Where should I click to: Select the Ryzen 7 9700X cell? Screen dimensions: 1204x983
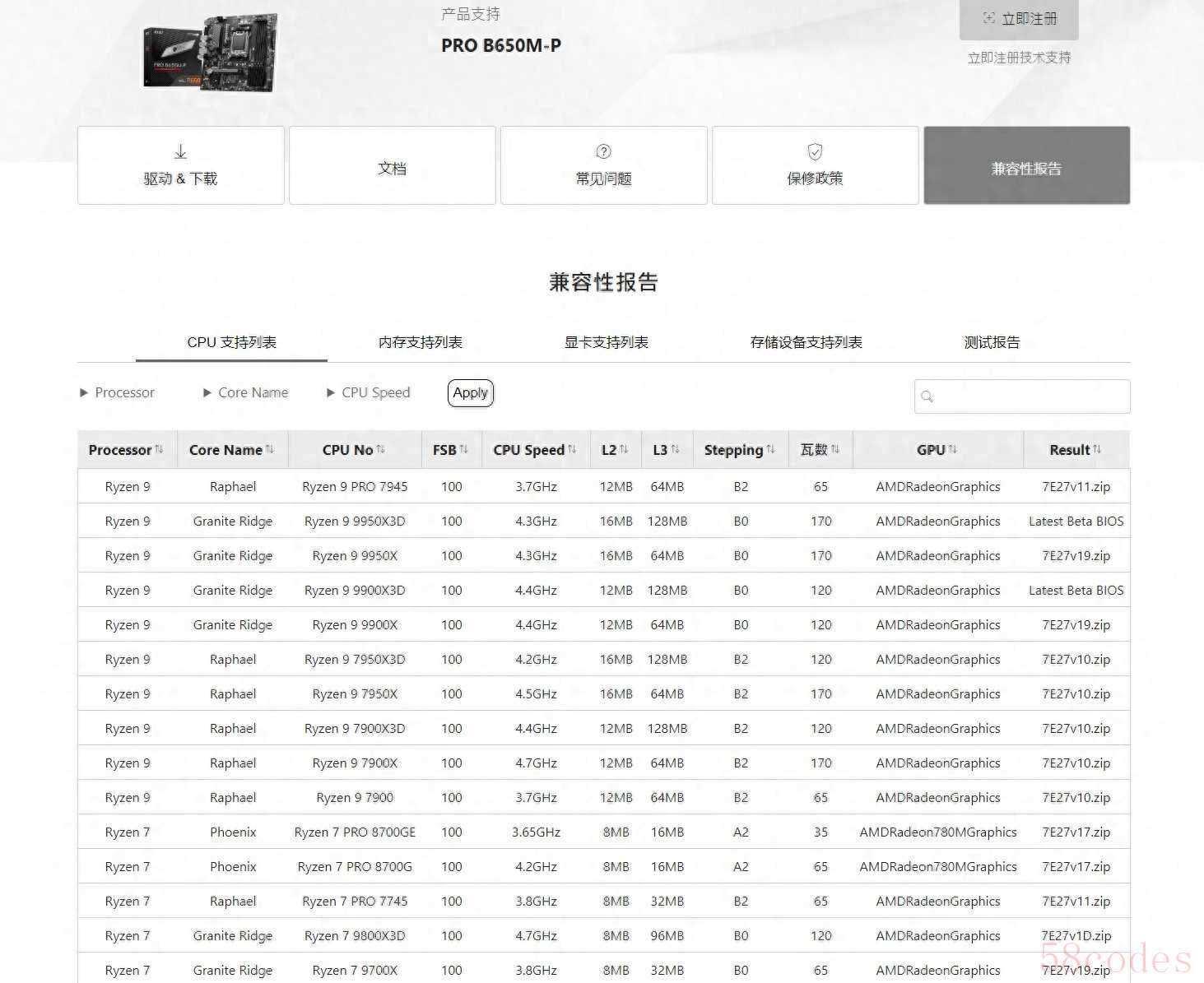355,970
